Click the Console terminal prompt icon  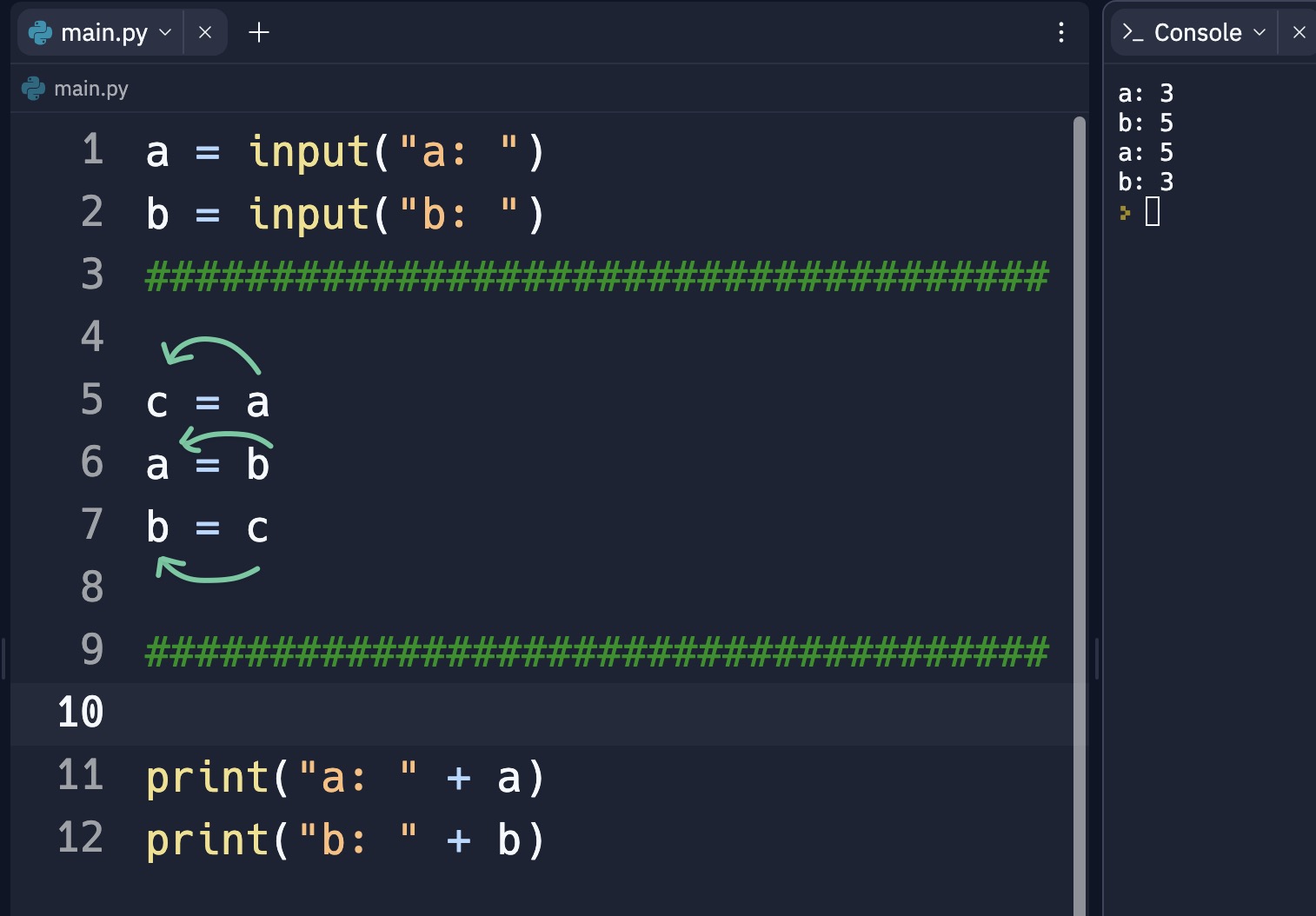point(1132,33)
